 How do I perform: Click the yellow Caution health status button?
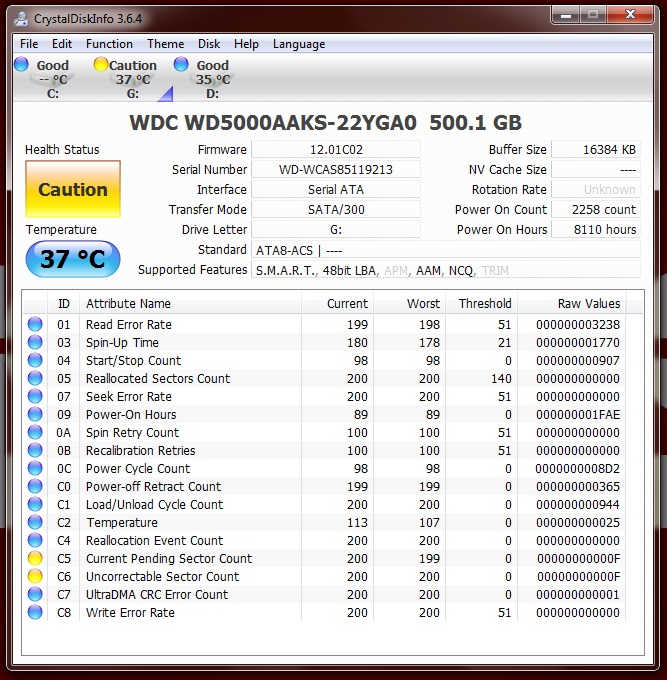coord(73,189)
